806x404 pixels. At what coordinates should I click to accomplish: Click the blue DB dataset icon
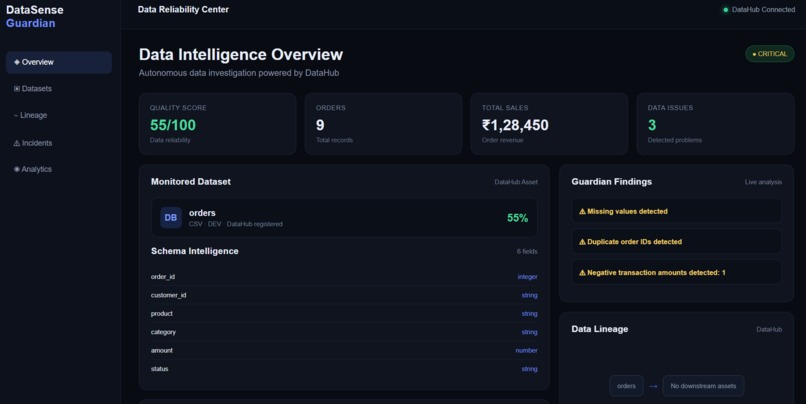coord(171,217)
